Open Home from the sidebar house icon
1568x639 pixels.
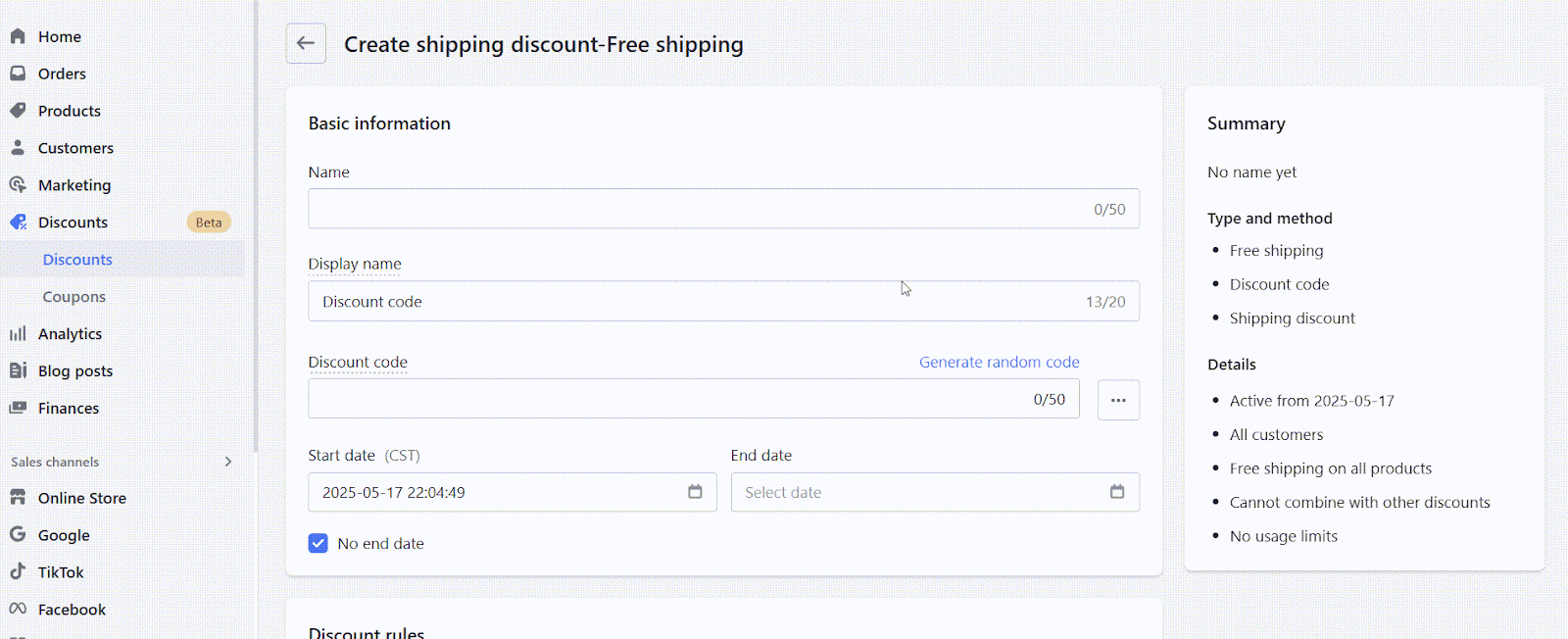click(18, 36)
